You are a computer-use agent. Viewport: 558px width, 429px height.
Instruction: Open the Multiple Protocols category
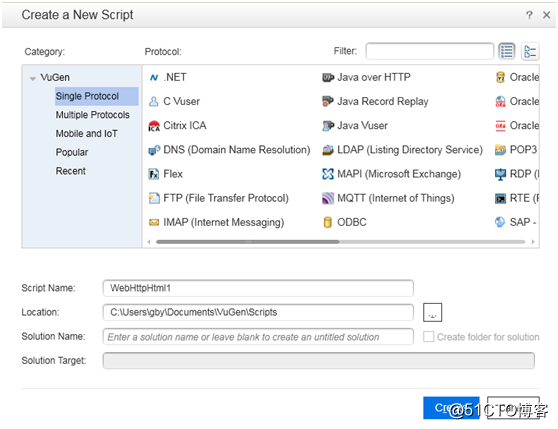(93, 115)
